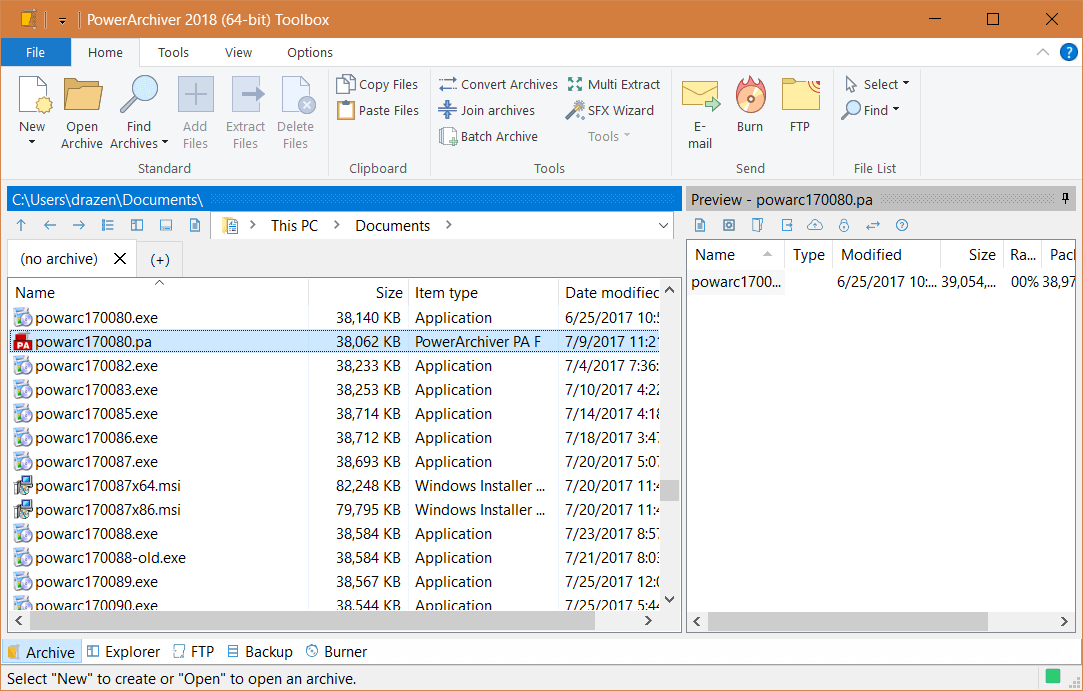The image size is (1083, 691).
Task: Switch to the View ribbon tab
Action: click(238, 53)
